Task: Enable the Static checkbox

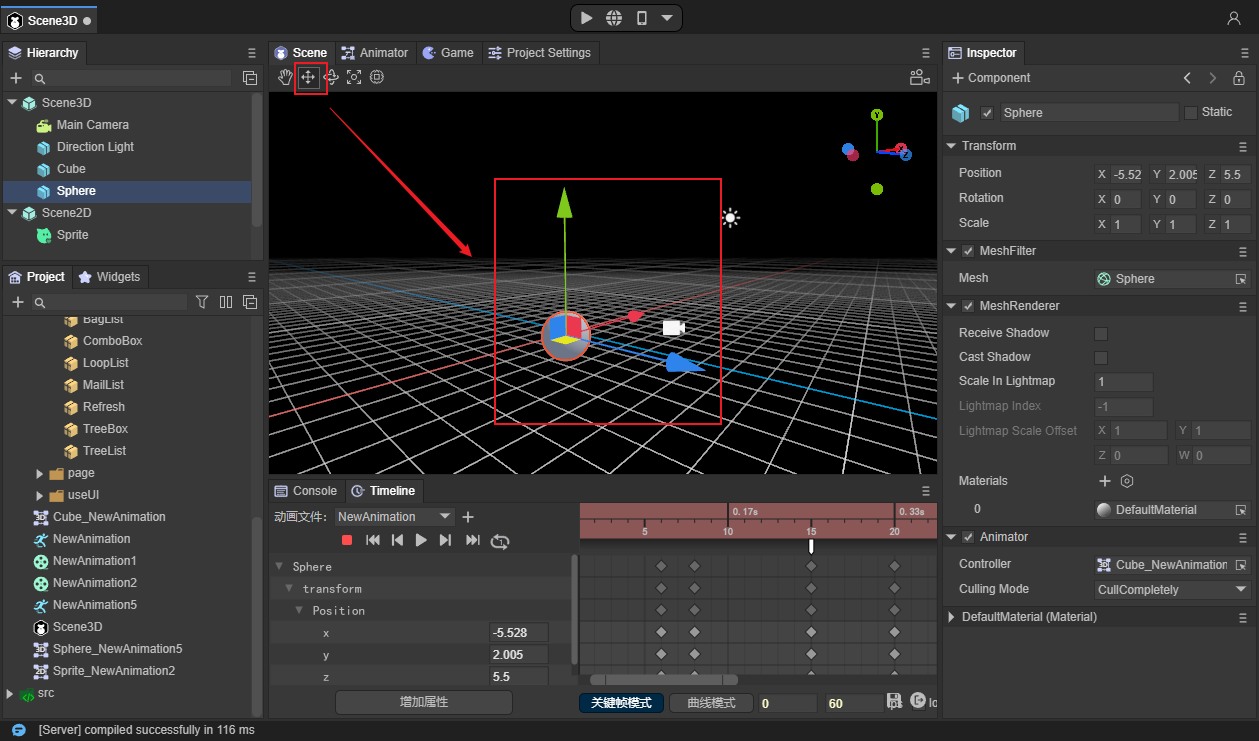Action: [x=1190, y=113]
